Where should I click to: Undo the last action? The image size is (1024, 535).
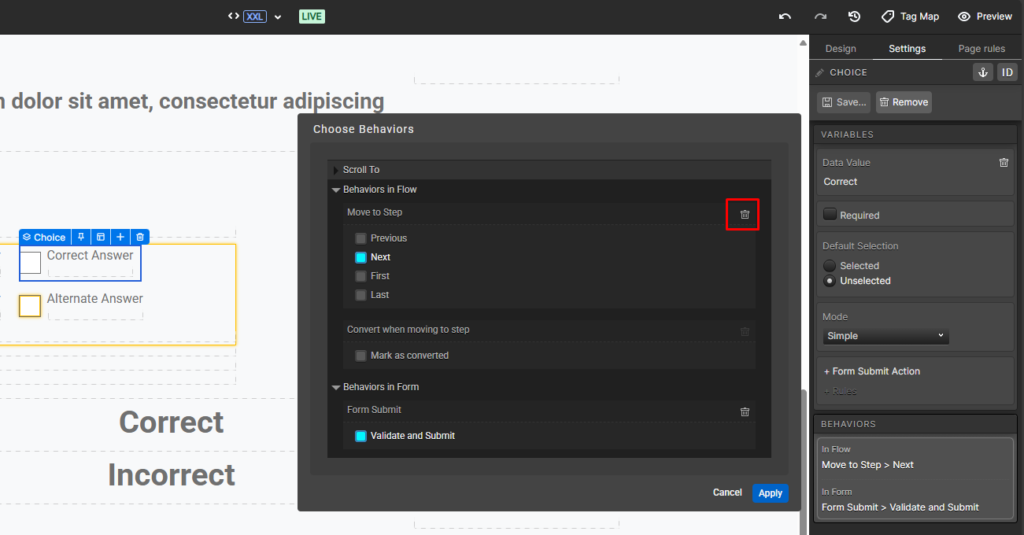tap(785, 16)
